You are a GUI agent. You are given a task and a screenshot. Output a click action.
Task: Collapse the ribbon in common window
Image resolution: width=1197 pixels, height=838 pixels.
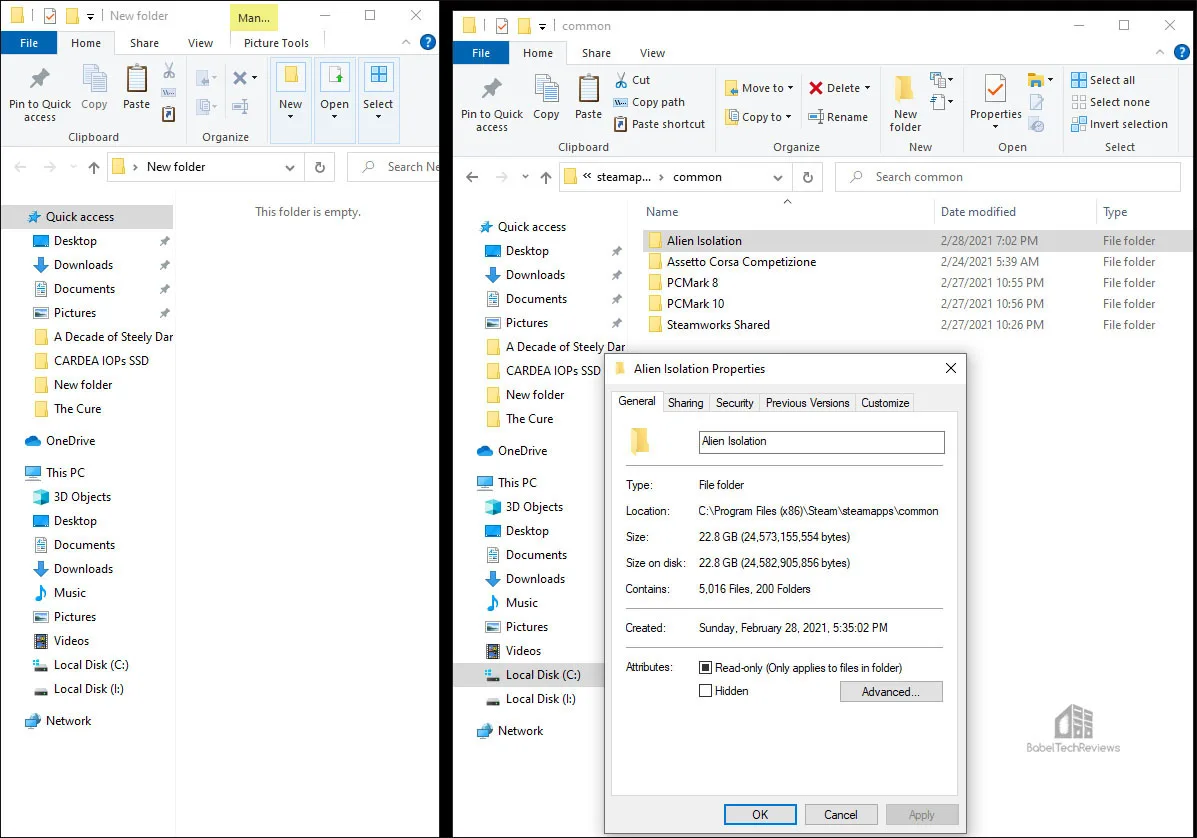1160,53
